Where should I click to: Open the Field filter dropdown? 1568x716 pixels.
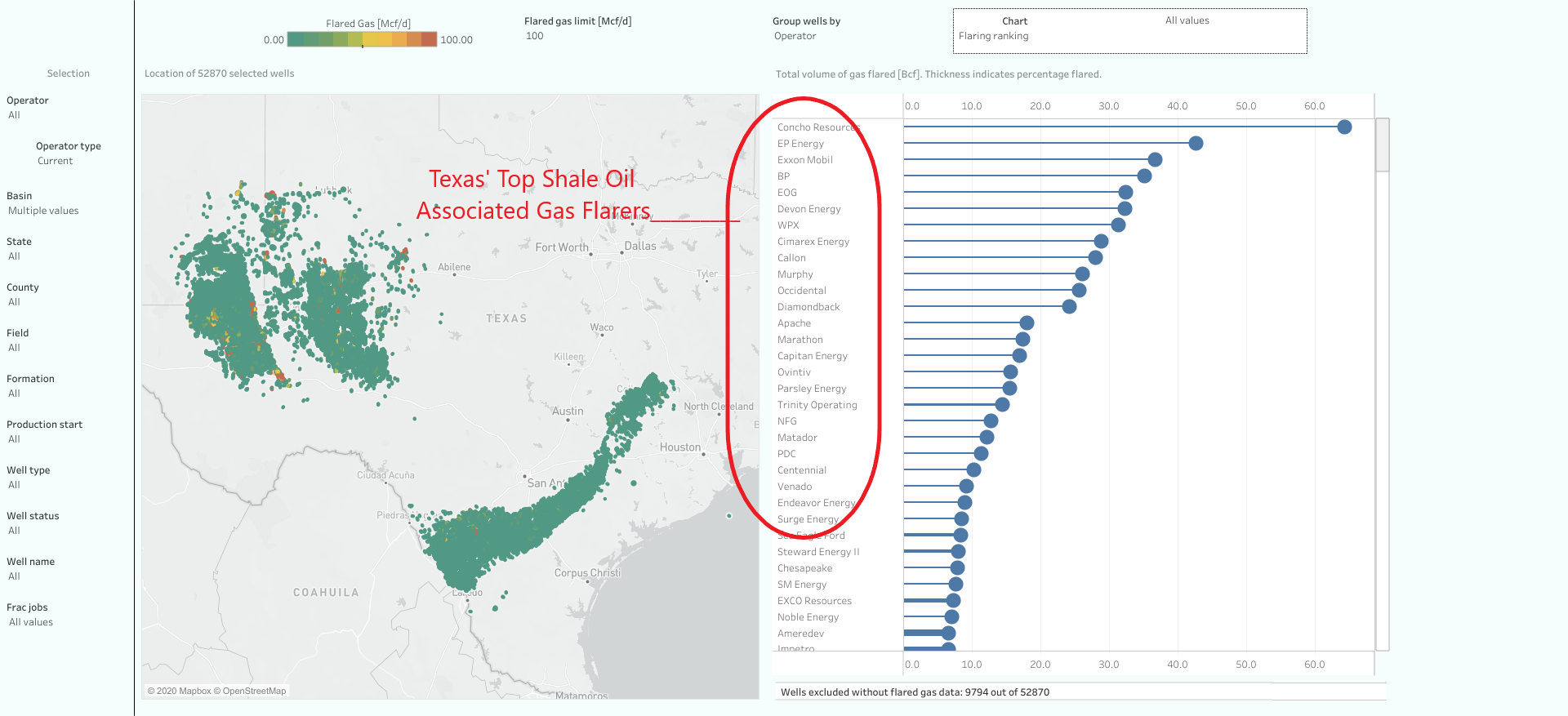[15, 348]
